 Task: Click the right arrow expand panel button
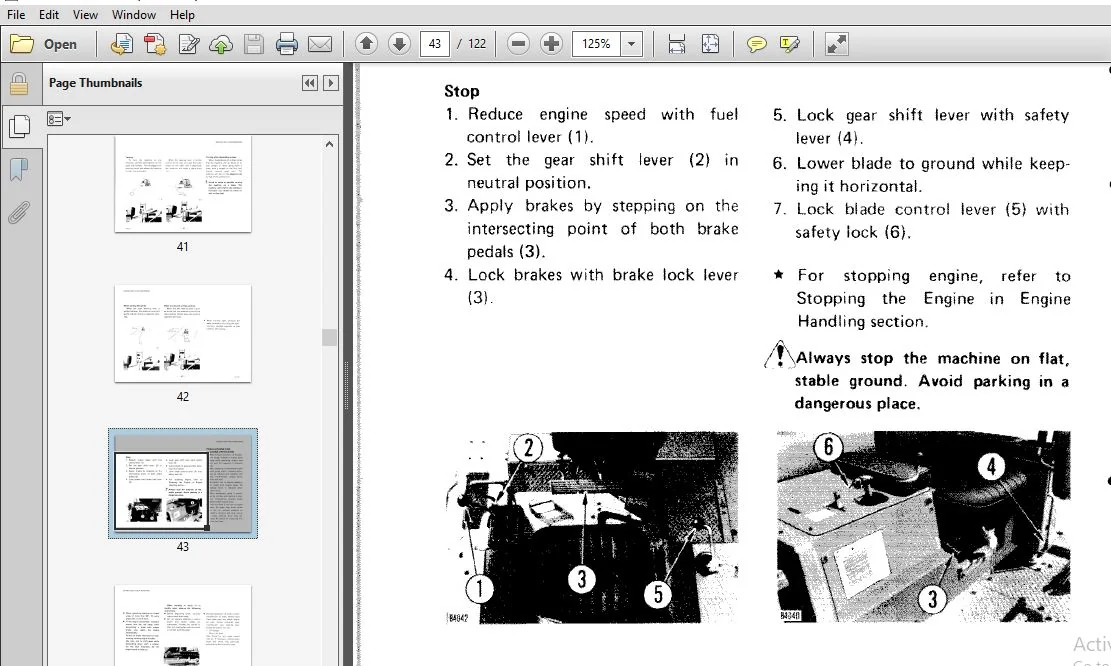(331, 83)
